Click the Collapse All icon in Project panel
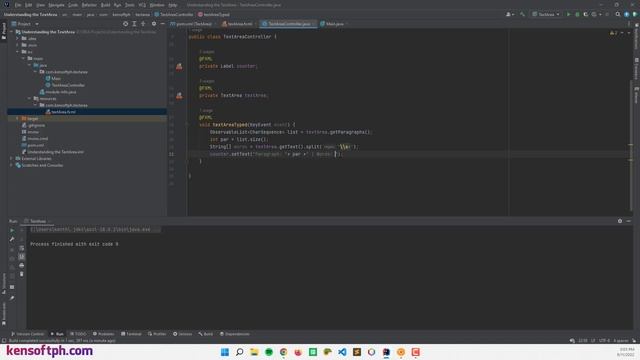Viewport: 640px width, 360px height. [143, 24]
